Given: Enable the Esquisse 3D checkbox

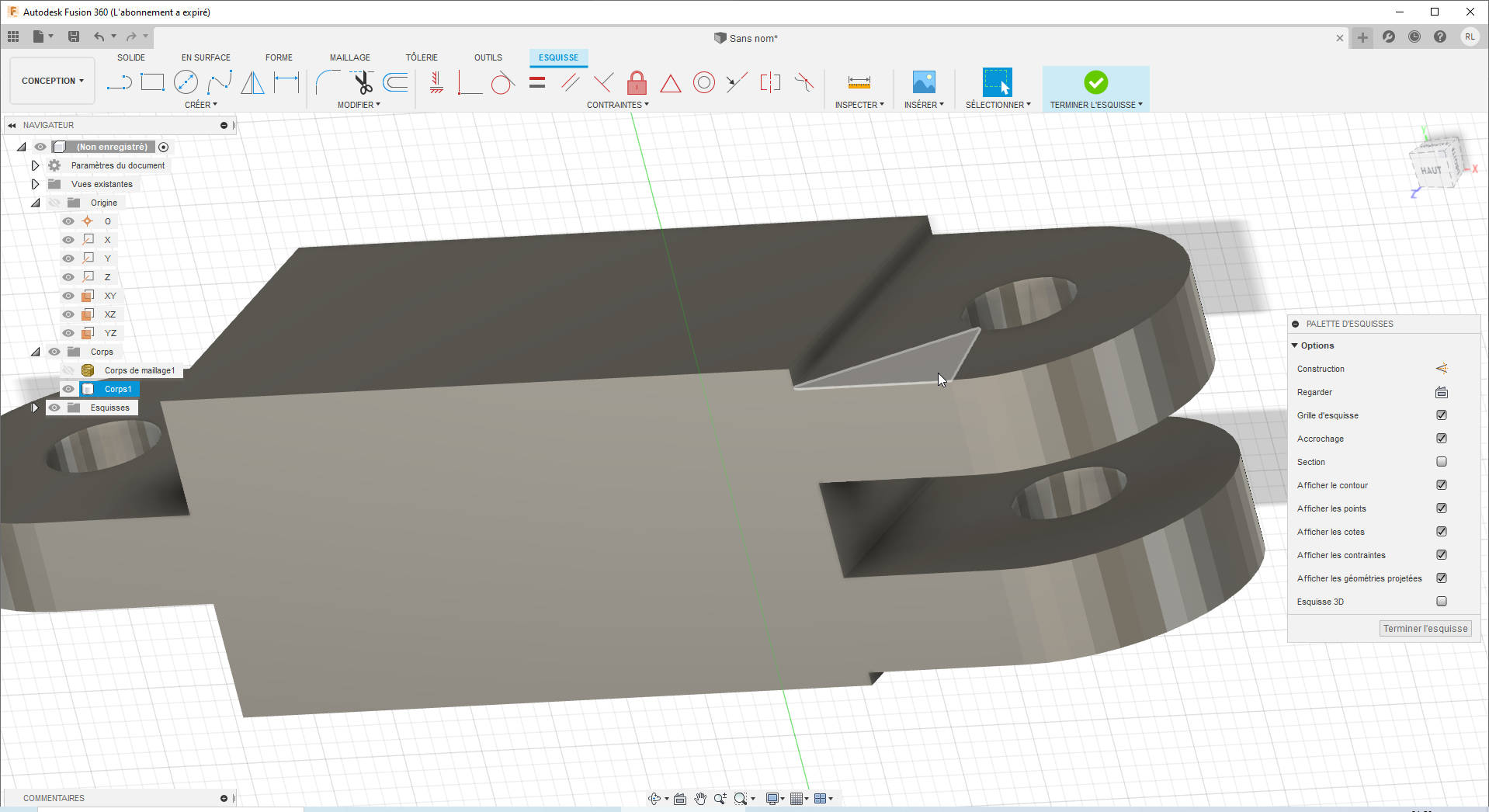Looking at the screenshot, I should [x=1441, y=602].
